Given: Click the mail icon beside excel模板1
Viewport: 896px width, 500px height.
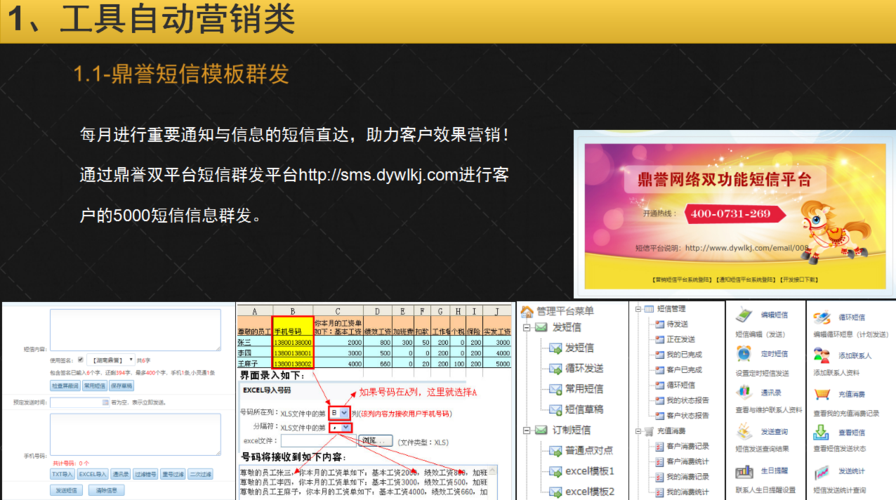Looking at the screenshot, I should point(555,471).
